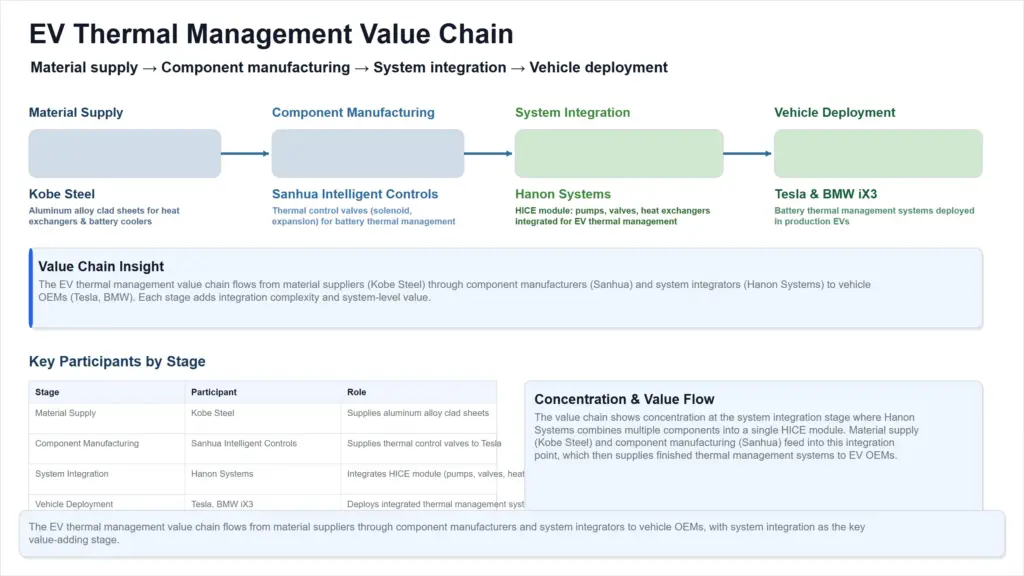The width and height of the screenshot is (1024, 576).
Task: Click the 'Vehicle Deployment' stage heading
Action: click(835, 112)
